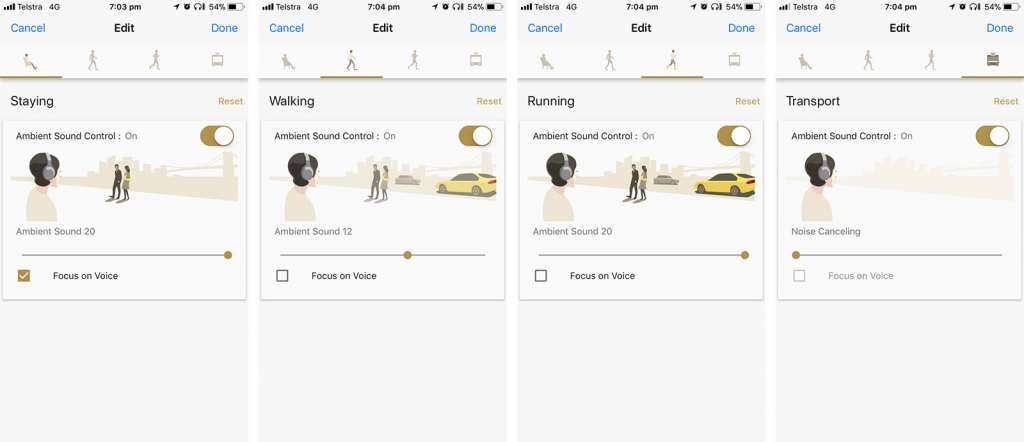Select the Staying icon tab in first screen
The height and width of the screenshot is (442, 1024).
31,61
